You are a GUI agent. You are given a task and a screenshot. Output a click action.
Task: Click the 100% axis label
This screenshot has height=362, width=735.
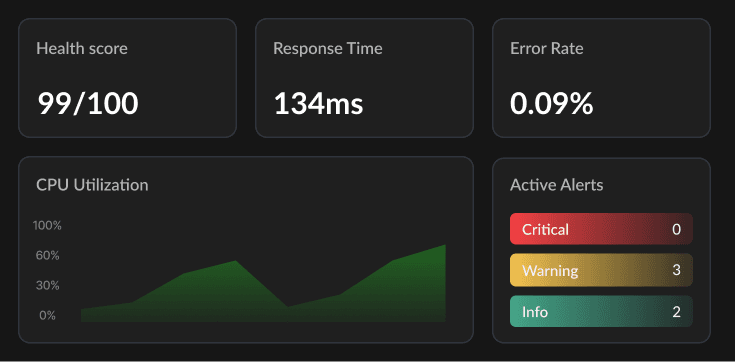[47, 226]
